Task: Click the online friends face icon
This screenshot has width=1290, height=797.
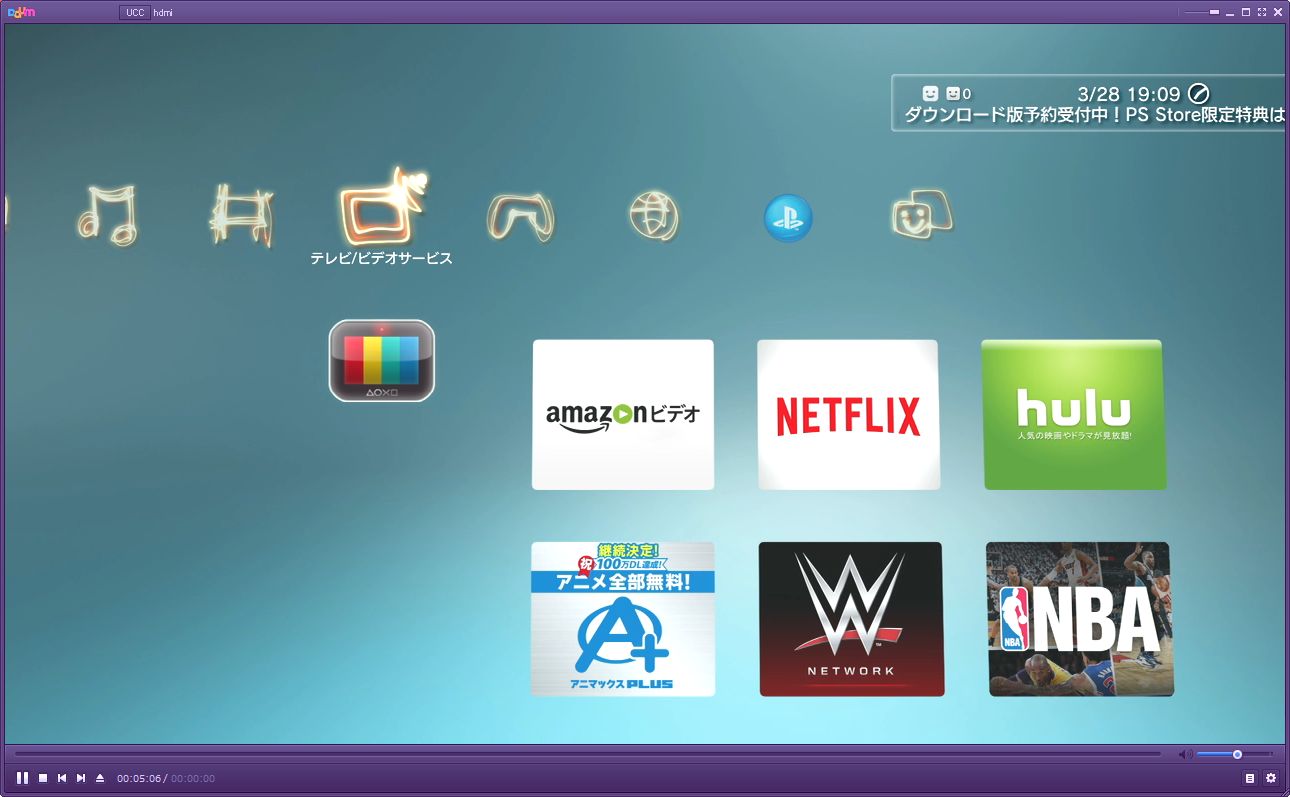Action: click(x=931, y=93)
